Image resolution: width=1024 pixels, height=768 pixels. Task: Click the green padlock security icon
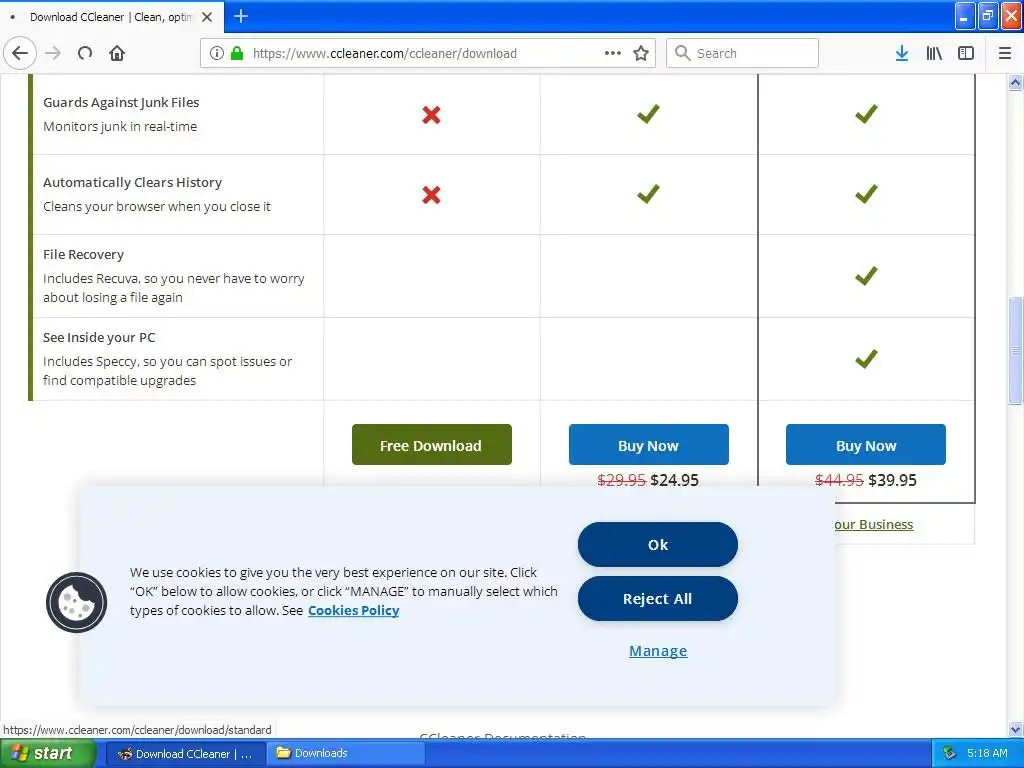pyautogui.click(x=237, y=53)
